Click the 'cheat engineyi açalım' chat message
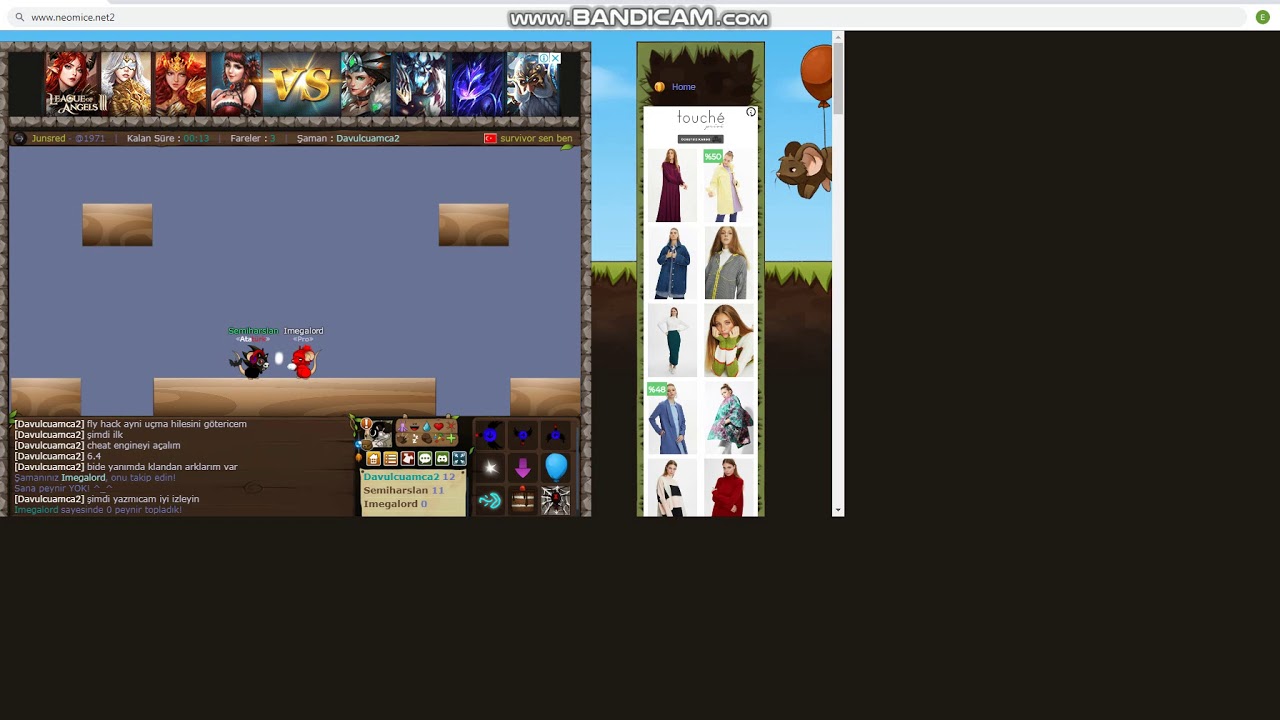Image resolution: width=1280 pixels, height=720 pixels. 134,445
